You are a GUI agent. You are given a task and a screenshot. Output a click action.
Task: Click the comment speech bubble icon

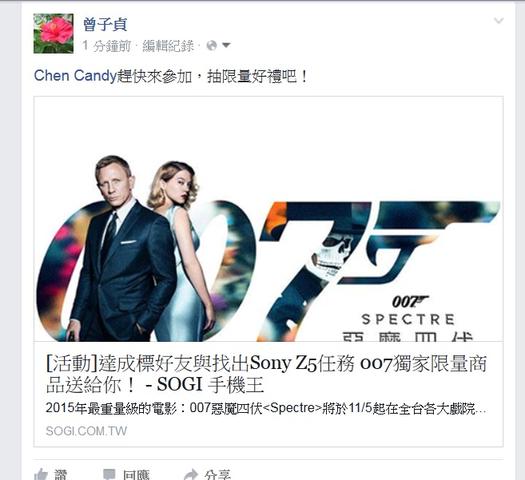pos(109,475)
